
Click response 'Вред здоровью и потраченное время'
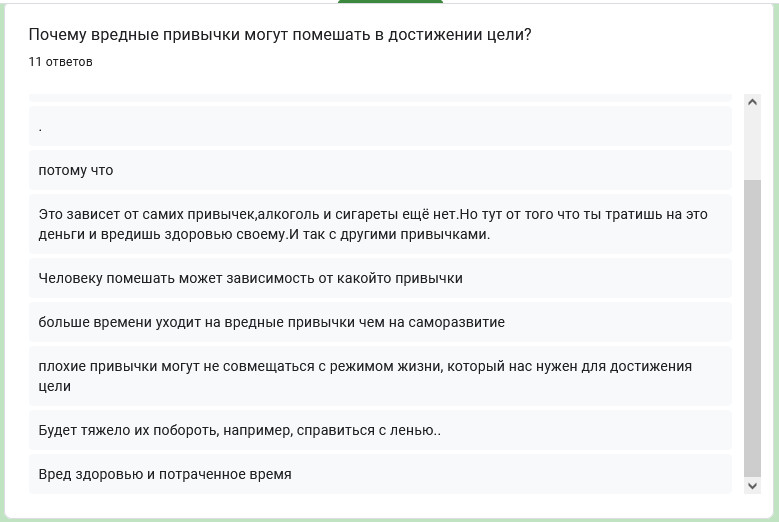click(x=380, y=474)
